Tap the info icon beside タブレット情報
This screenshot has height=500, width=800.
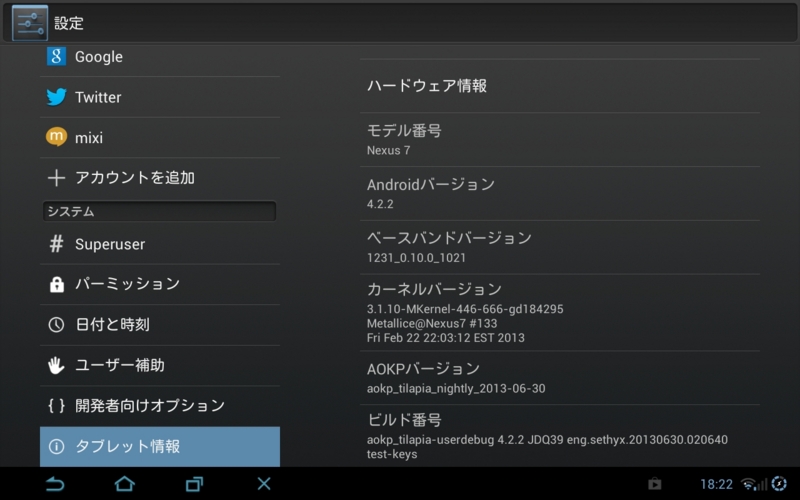click(56, 446)
